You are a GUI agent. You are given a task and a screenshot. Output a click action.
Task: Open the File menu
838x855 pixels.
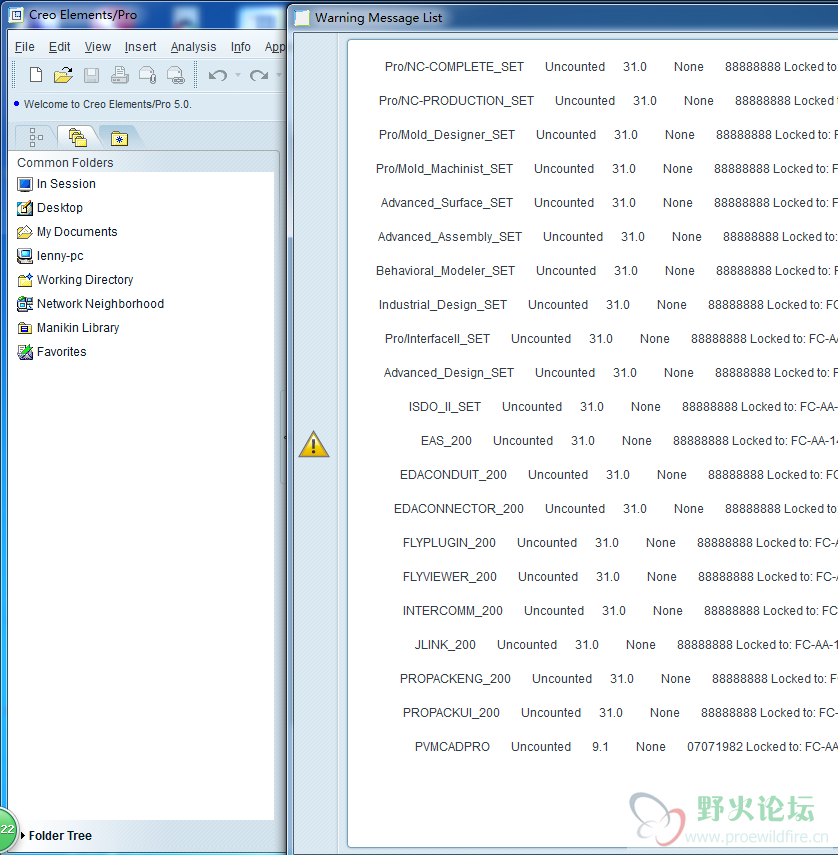tap(25, 47)
